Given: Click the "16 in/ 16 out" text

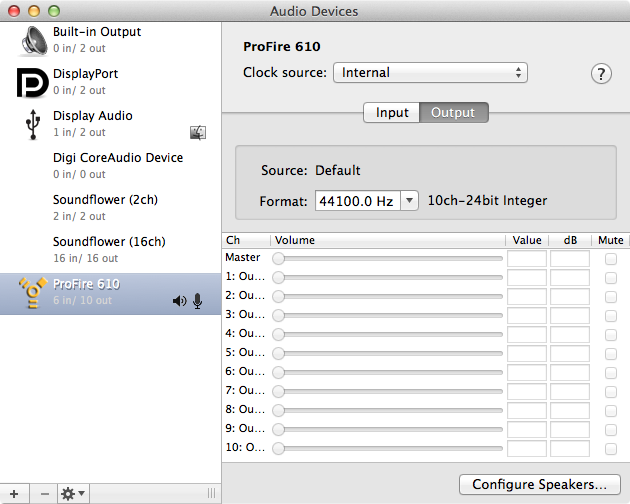Looking at the screenshot, I should [x=86, y=258].
